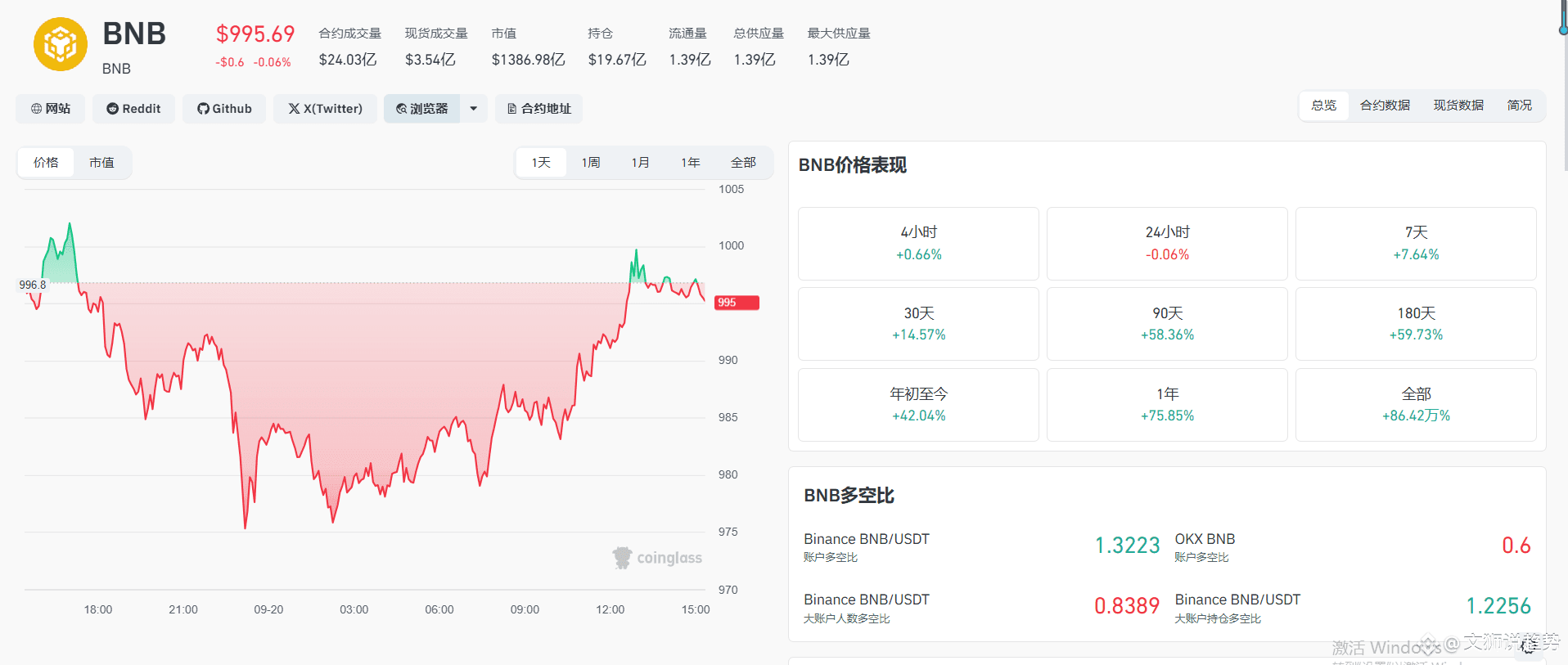Switch to the 合约数据 tab
Viewport: 1568px width, 665px height.
(x=1386, y=106)
